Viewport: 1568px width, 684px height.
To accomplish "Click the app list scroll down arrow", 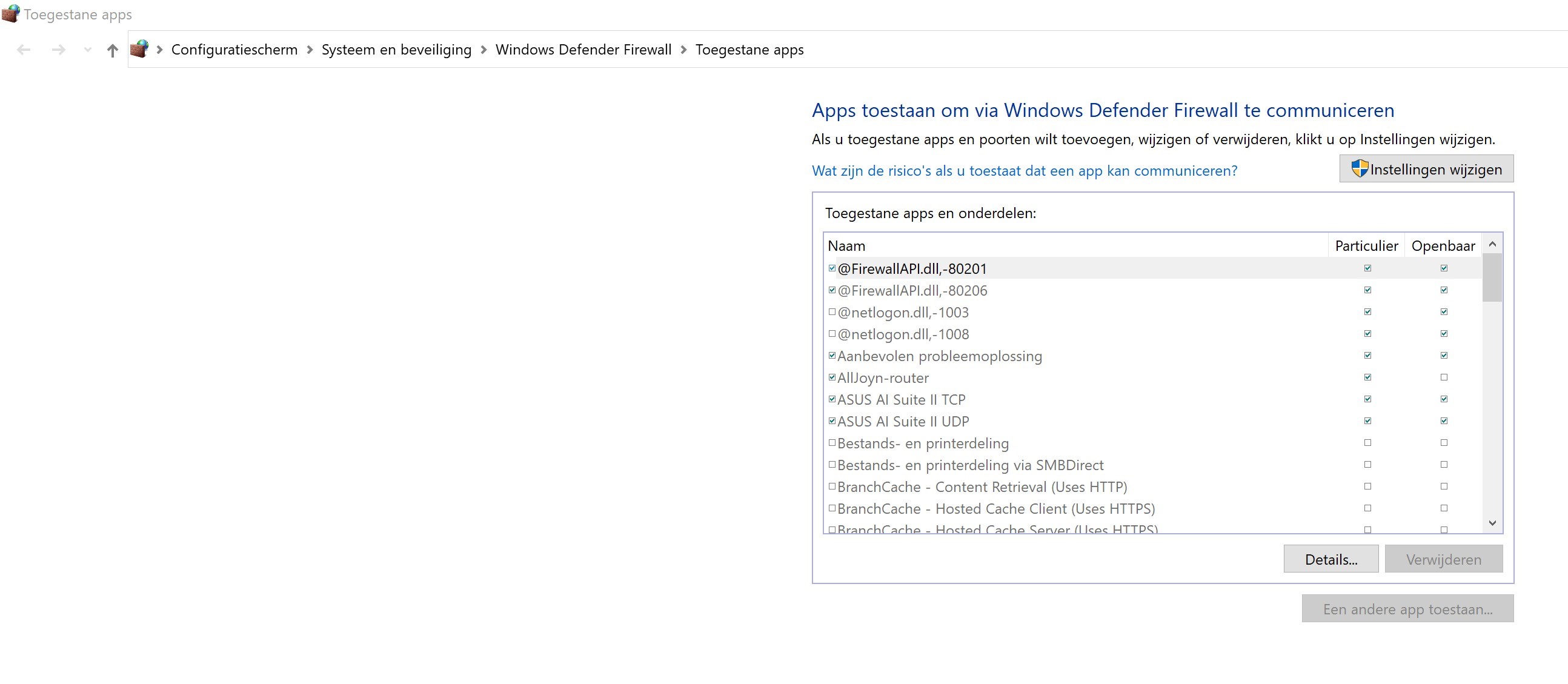I will 1492,523.
